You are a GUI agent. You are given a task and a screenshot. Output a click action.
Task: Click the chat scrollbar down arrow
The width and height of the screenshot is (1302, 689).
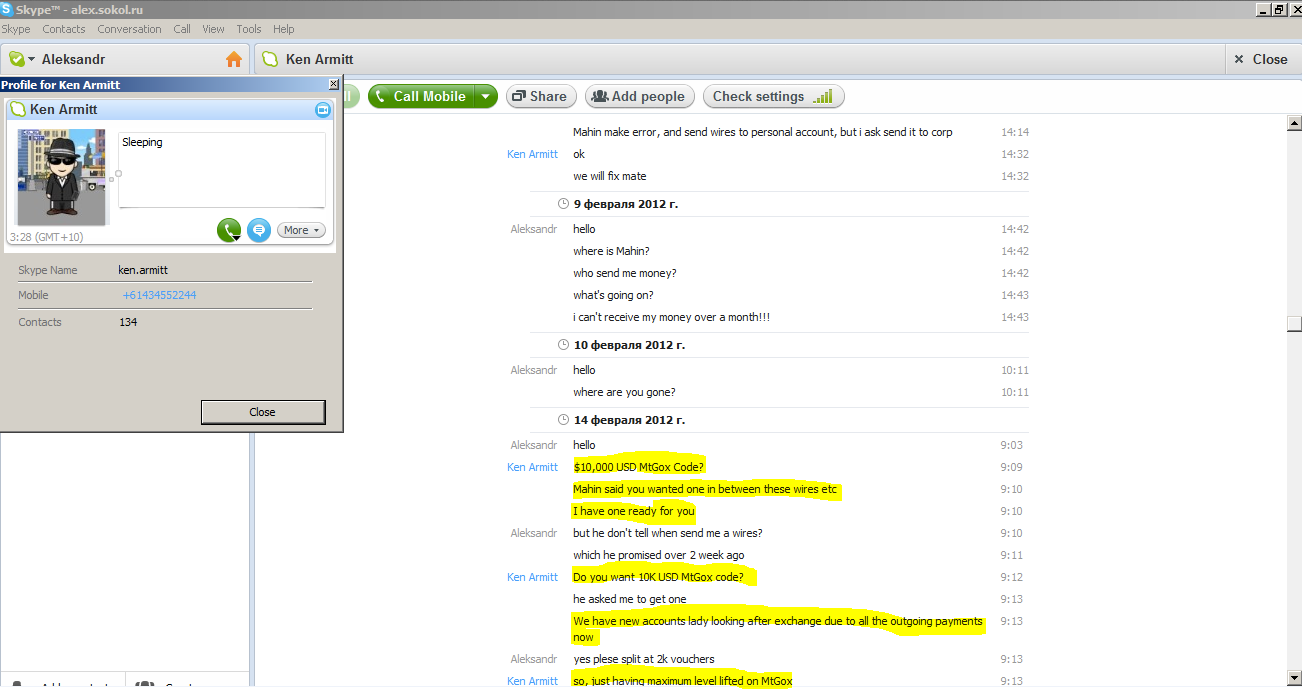click(x=1293, y=678)
